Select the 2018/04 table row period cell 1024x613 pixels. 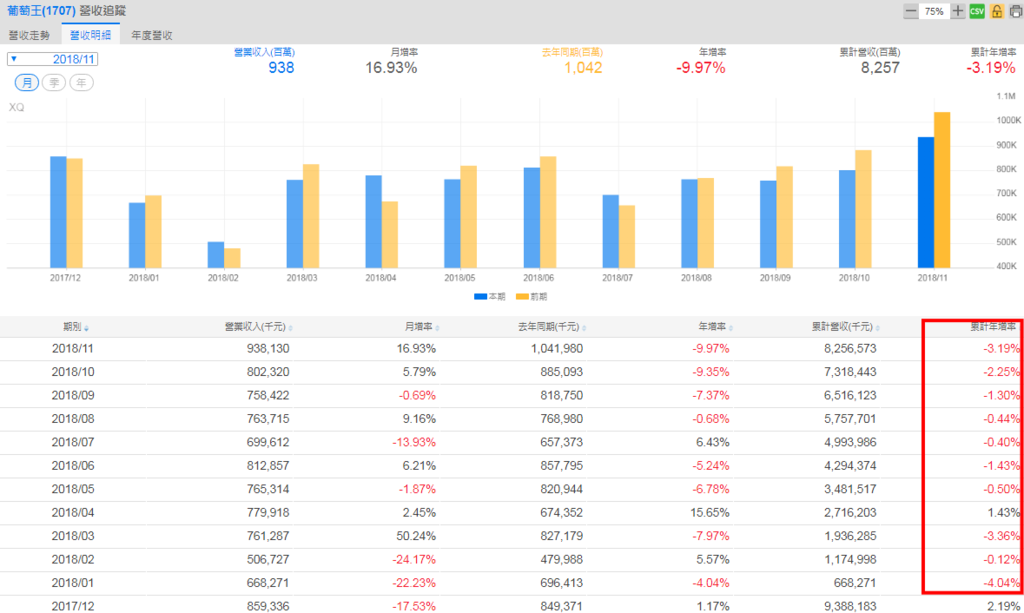tap(72, 513)
